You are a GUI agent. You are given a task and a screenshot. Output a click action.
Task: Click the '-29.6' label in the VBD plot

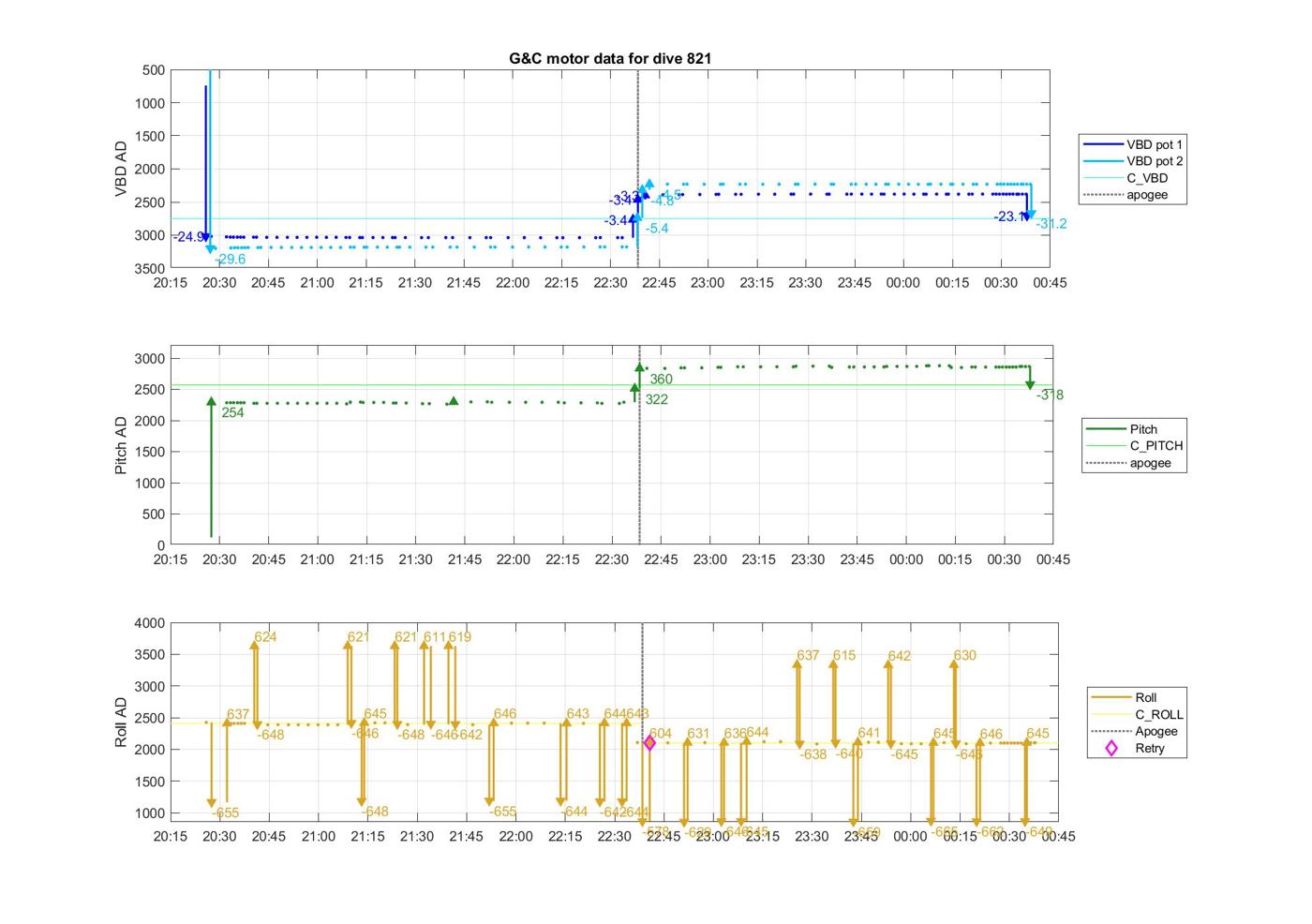230,260
